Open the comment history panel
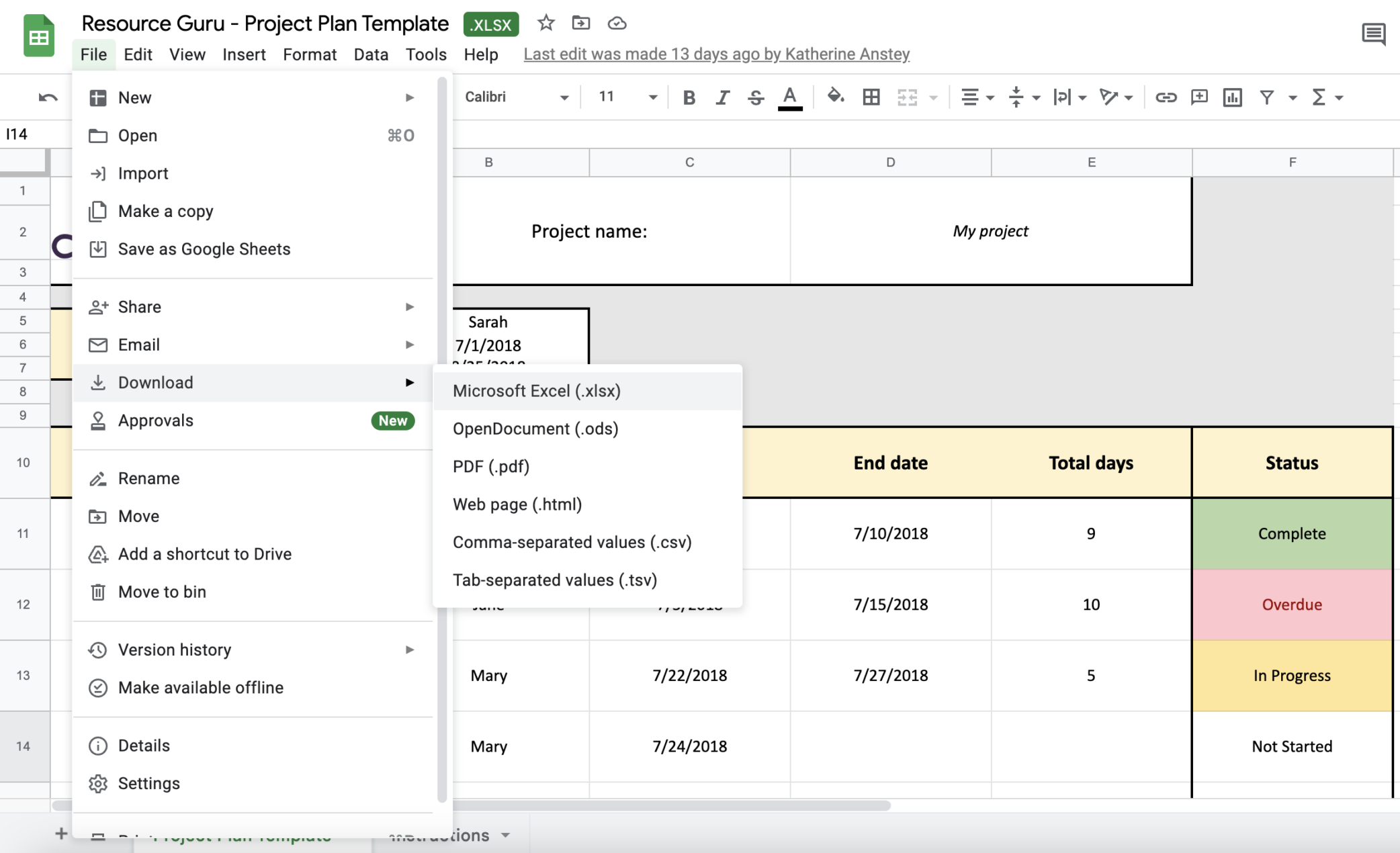The image size is (1400, 853). coord(1374,34)
